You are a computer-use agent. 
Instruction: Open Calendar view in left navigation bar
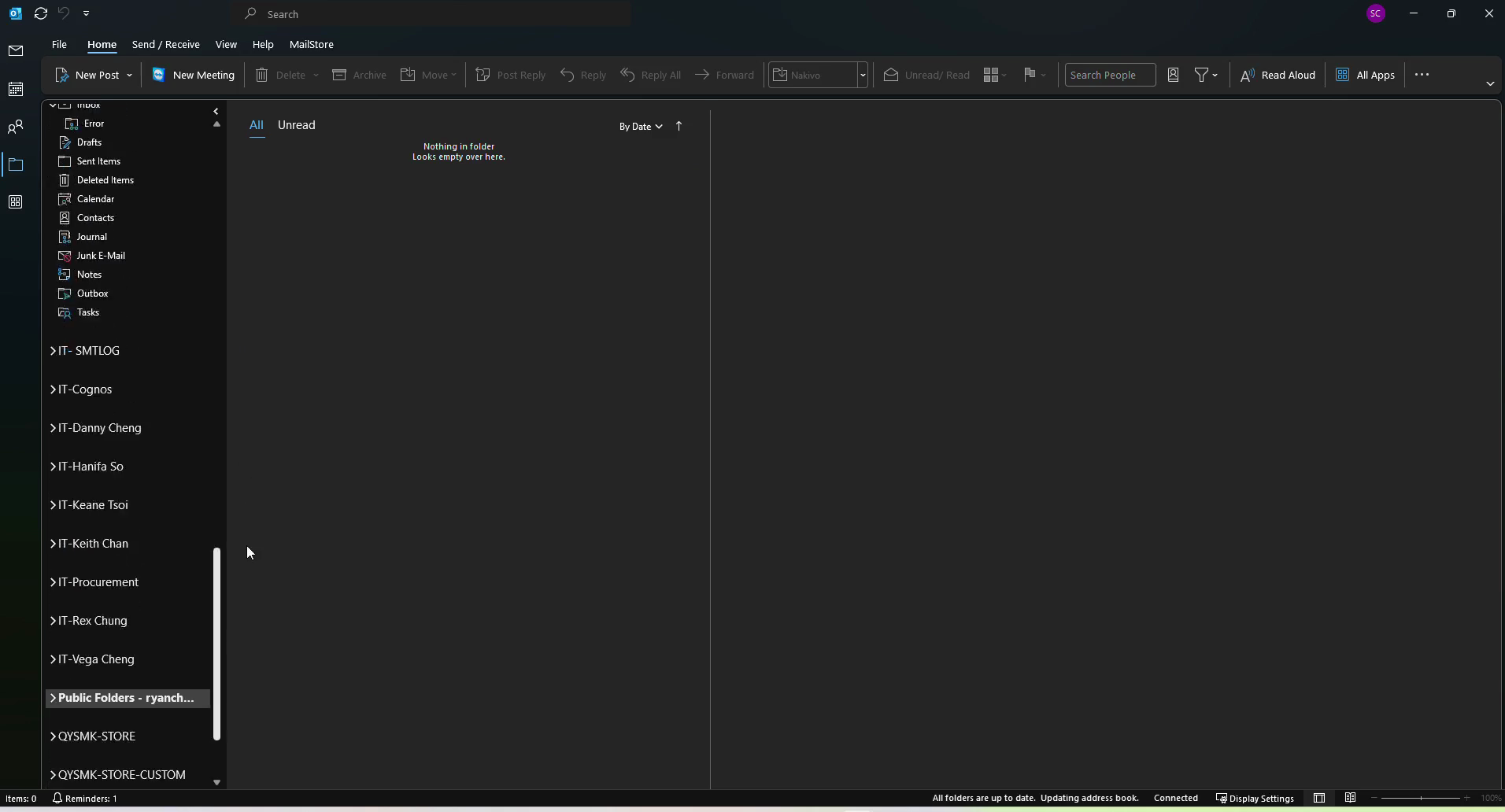16,89
